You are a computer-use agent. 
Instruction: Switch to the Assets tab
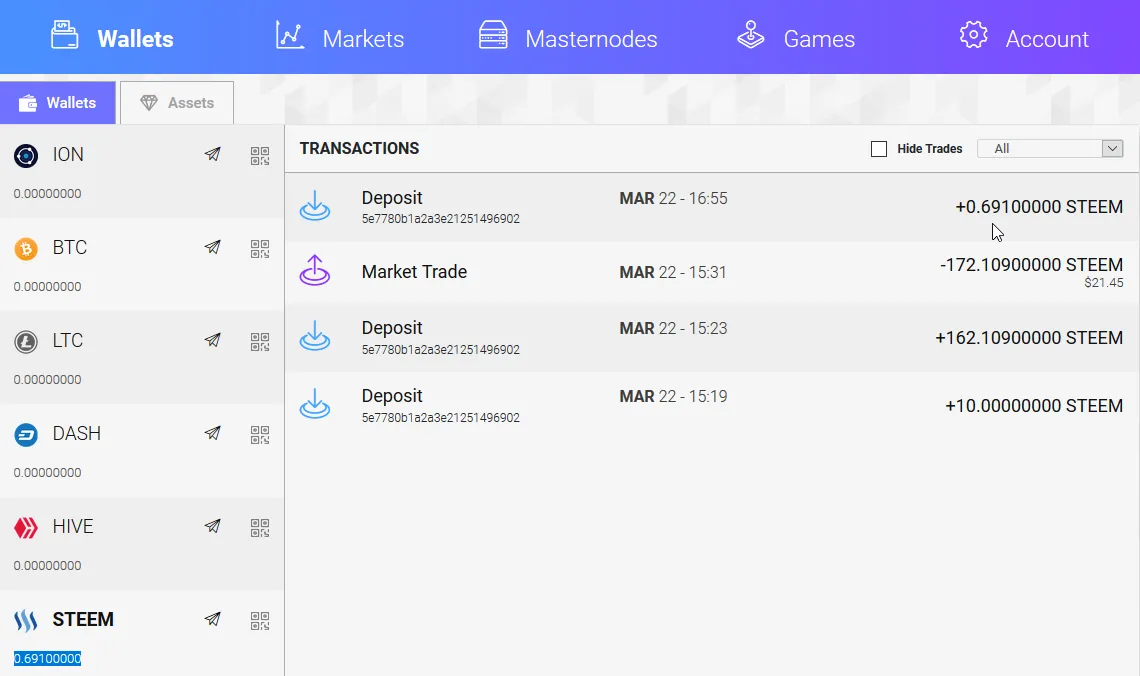[x=177, y=102]
